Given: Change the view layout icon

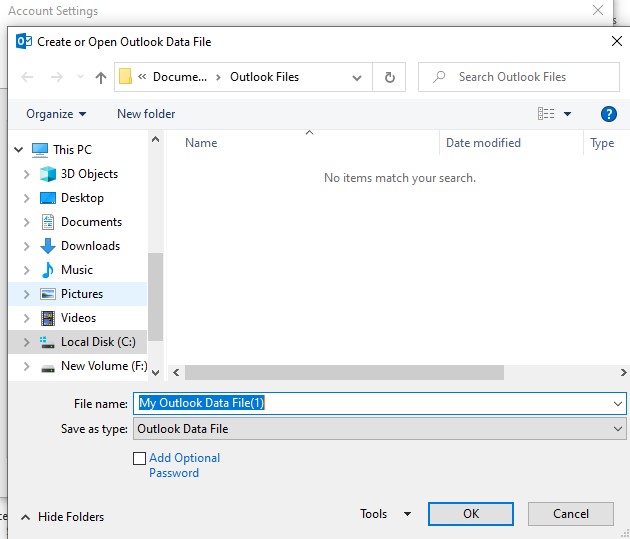Looking at the screenshot, I should click(x=546, y=114).
